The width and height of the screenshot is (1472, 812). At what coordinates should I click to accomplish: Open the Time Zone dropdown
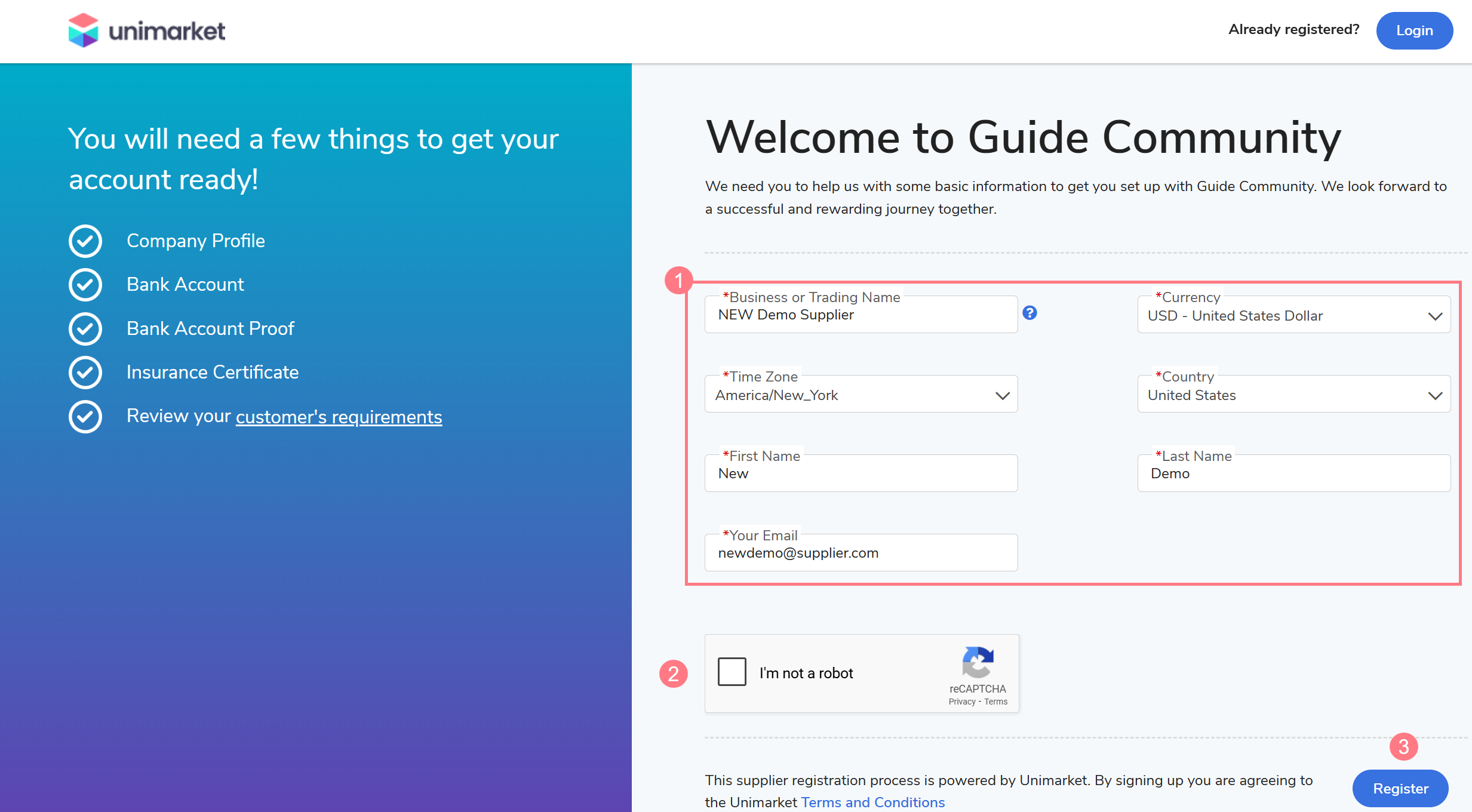861,394
